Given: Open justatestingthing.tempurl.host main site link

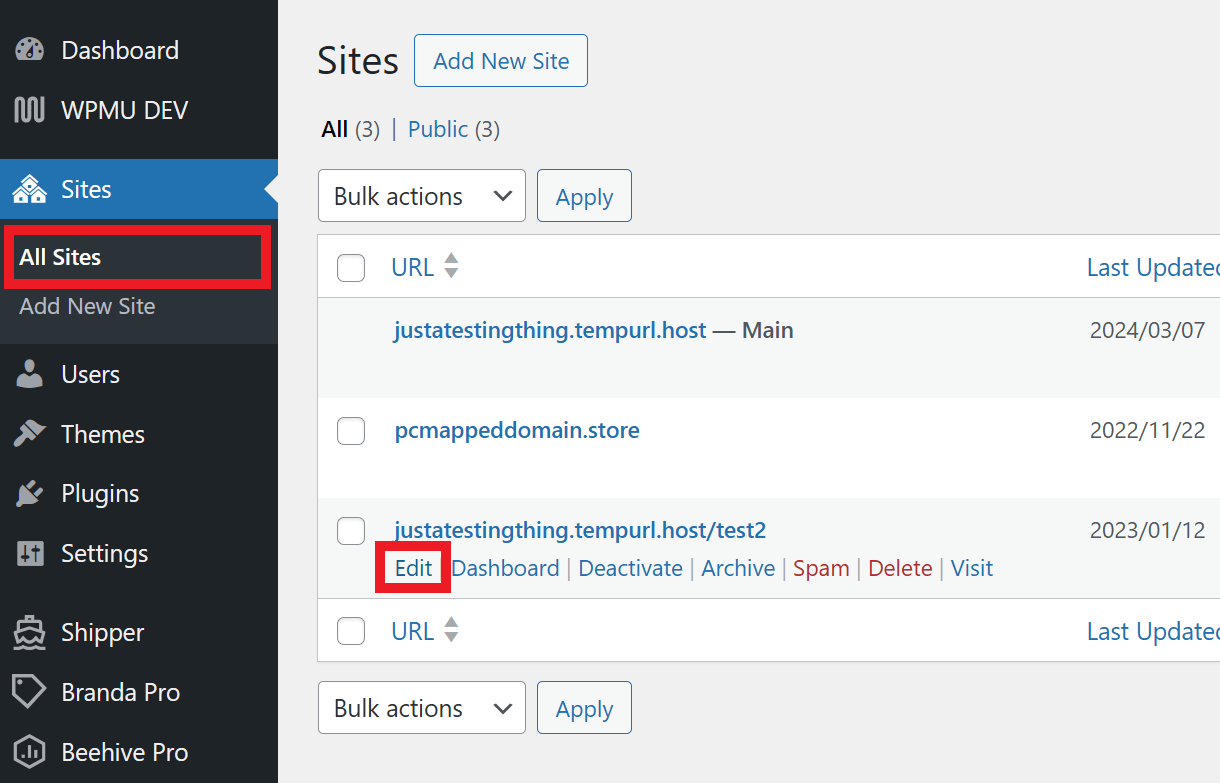Looking at the screenshot, I should pyautogui.click(x=550, y=330).
